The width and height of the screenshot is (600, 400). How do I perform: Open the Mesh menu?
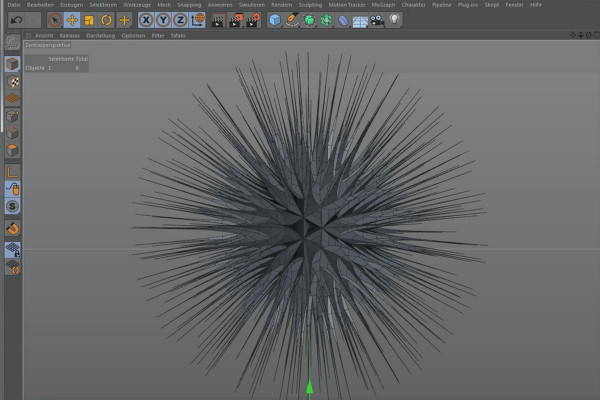coord(164,5)
